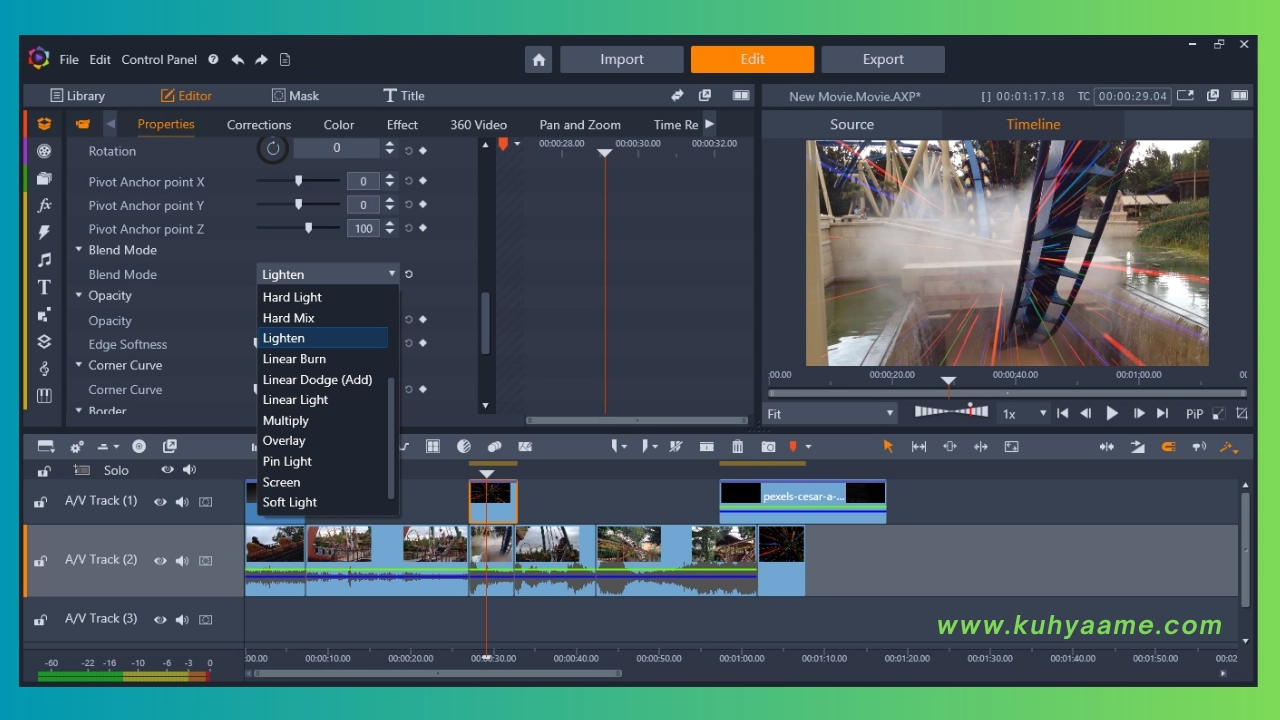1280x720 pixels.
Task: Mute audio on A/V Track (2)
Action: tap(182, 561)
